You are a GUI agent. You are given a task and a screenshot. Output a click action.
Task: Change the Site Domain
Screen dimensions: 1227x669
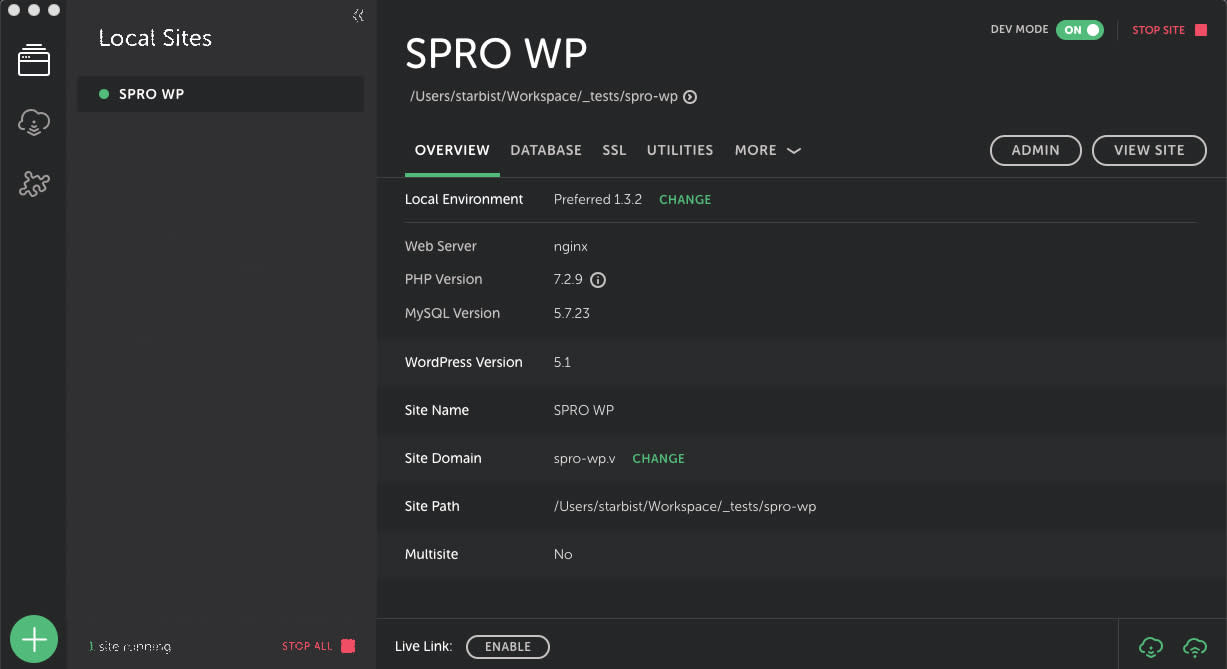[x=658, y=459]
